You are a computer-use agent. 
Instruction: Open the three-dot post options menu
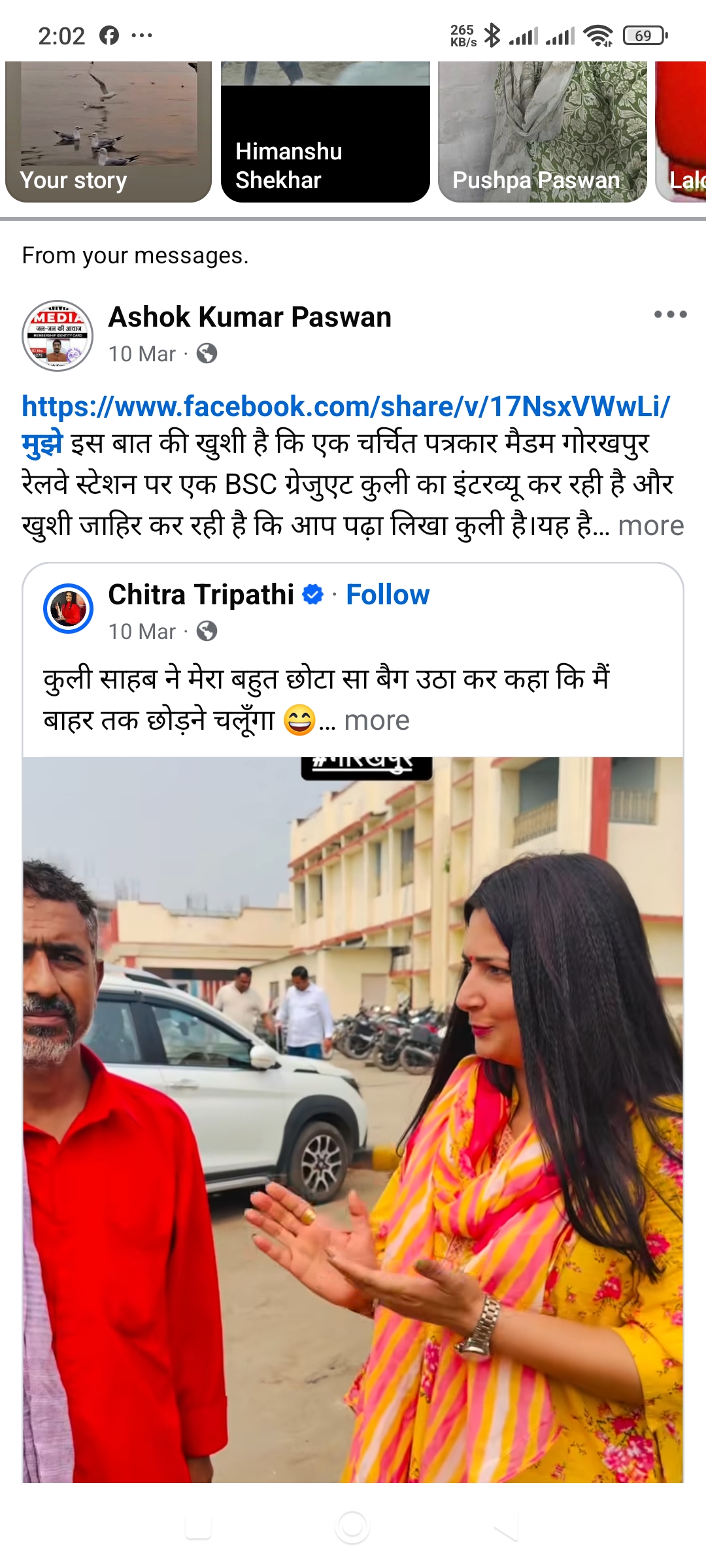[x=670, y=315]
